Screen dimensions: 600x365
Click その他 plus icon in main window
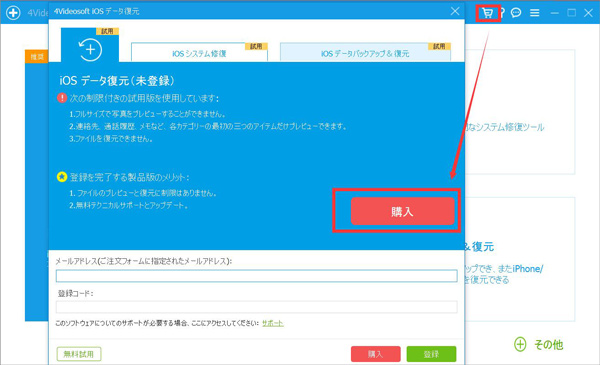pos(520,344)
